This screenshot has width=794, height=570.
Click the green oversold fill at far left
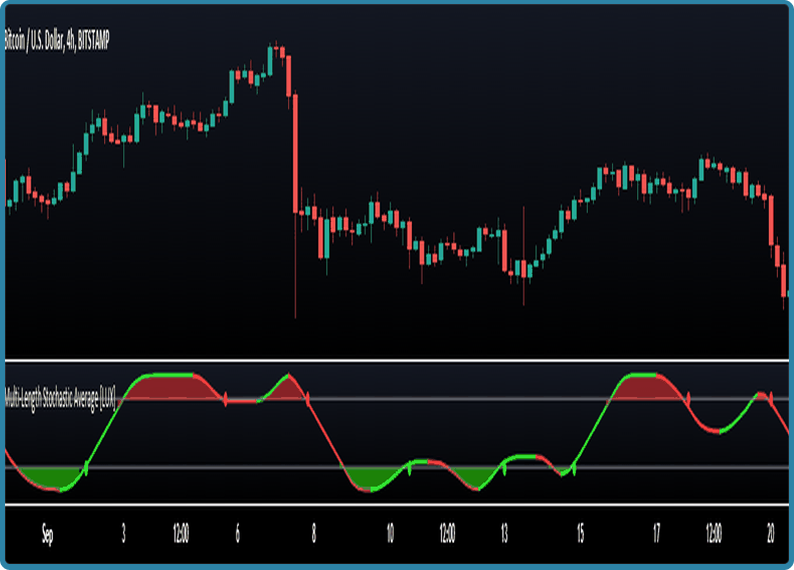pyautogui.click(x=45, y=477)
